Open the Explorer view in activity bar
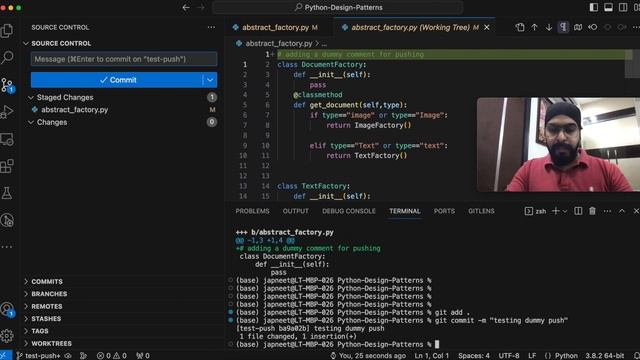 pos(7,31)
